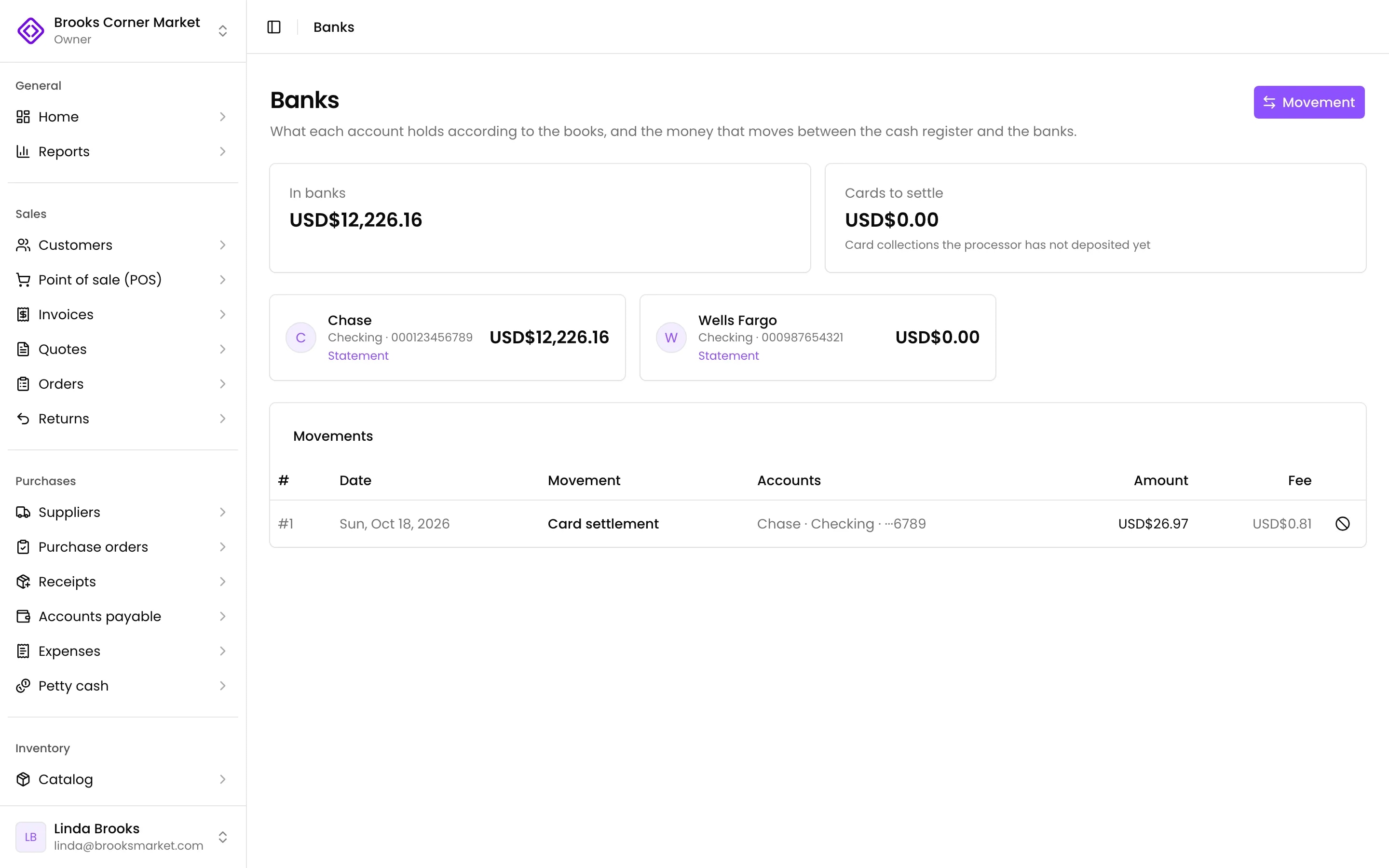Click the Point of sale cart icon

23,280
